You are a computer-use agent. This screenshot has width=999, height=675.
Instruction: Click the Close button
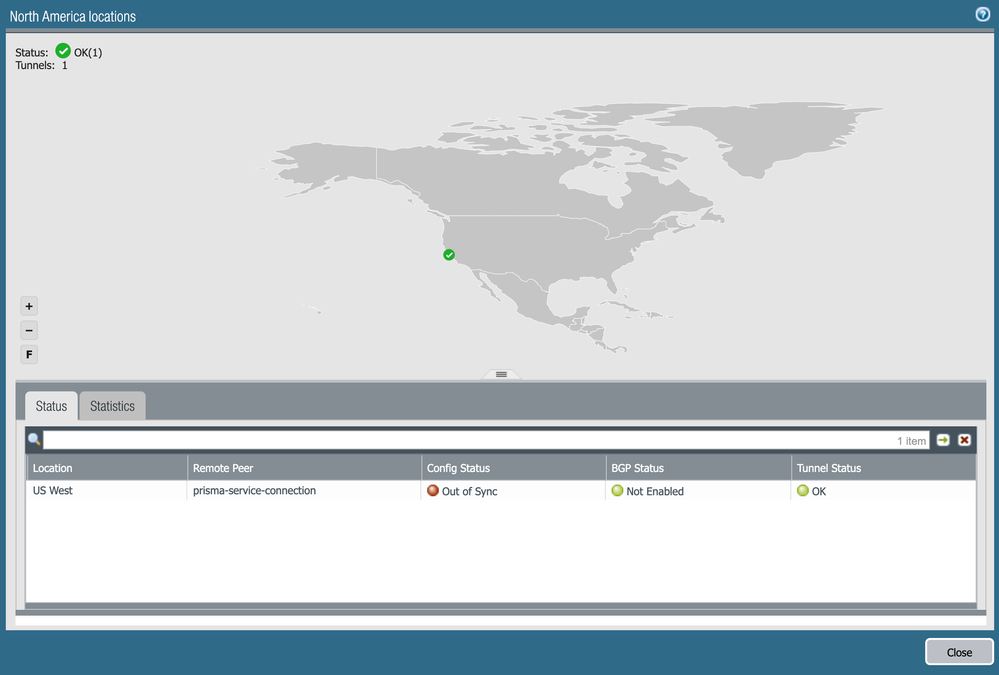click(959, 652)
